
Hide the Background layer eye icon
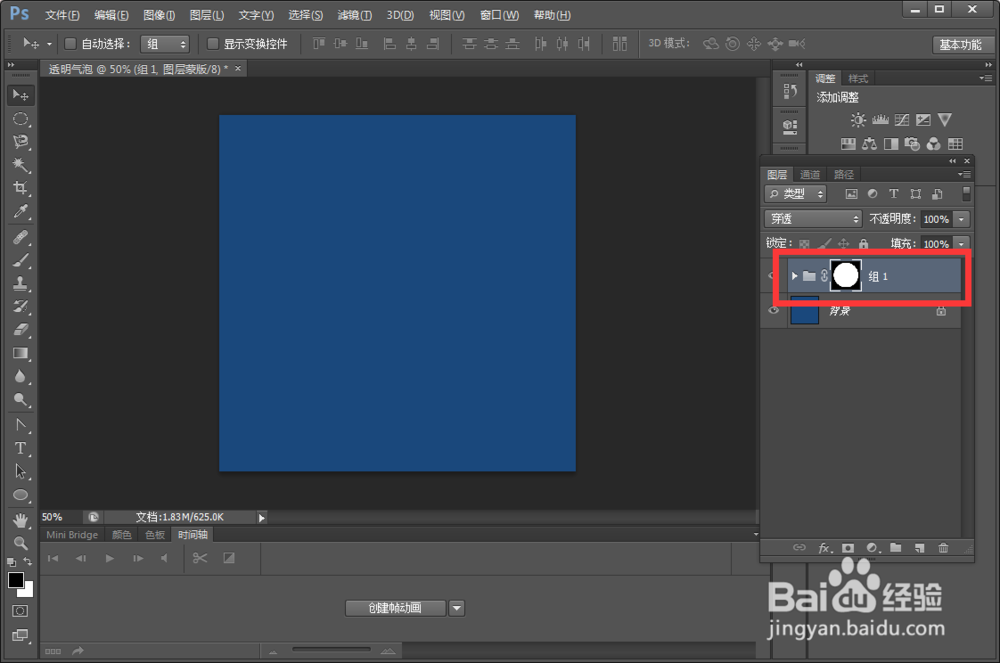click(x=774, y=310)
